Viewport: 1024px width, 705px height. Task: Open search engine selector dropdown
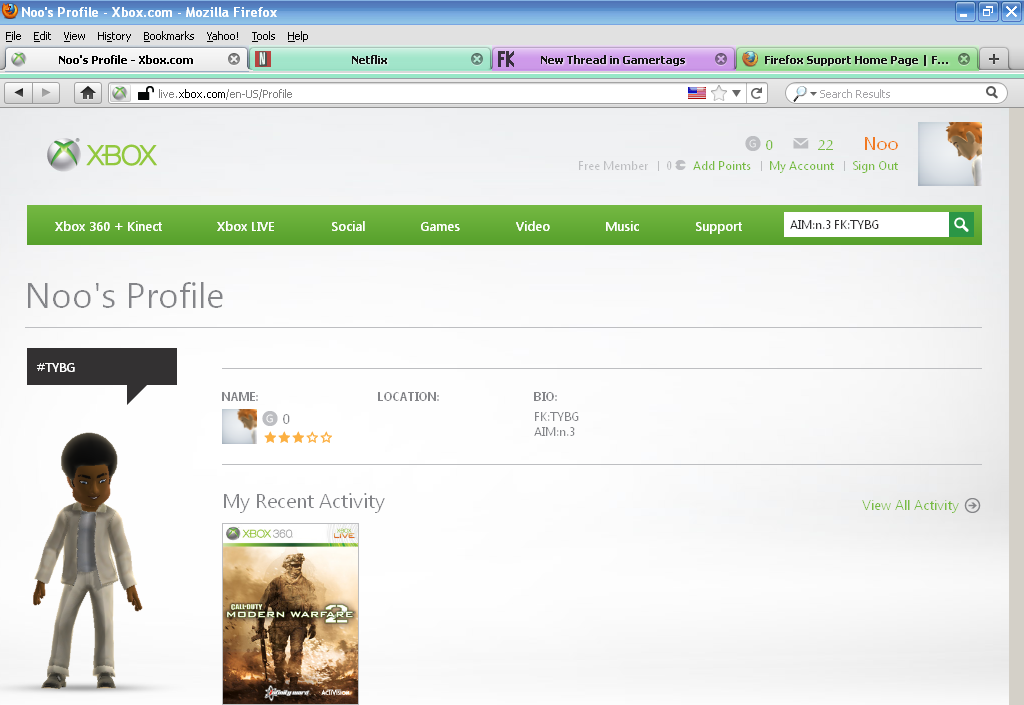[805, 94]
